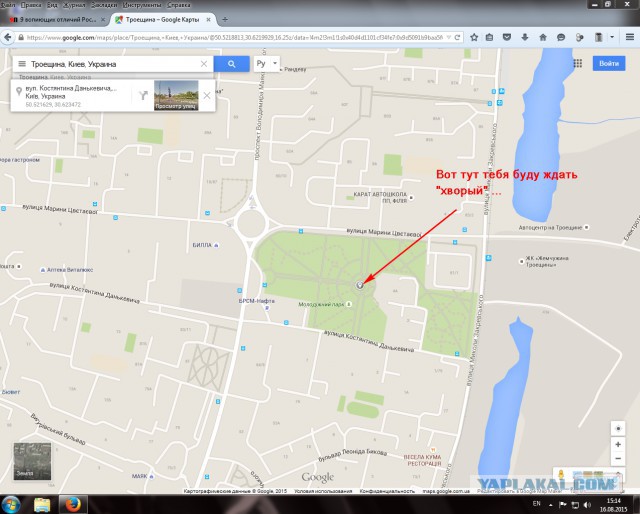
Task: Click the БРСМ-Нафта gas station label
Action: [256, 301]
